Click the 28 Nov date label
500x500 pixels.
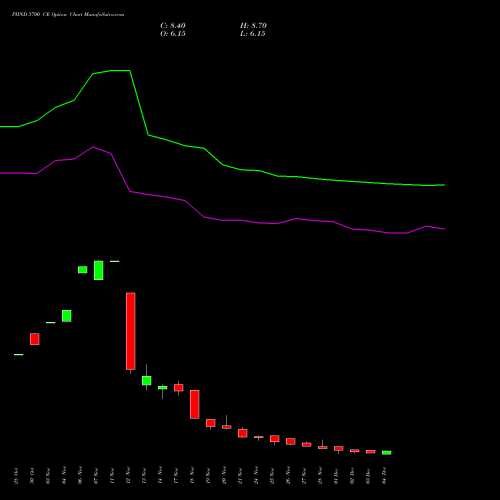tap(320, 476)
